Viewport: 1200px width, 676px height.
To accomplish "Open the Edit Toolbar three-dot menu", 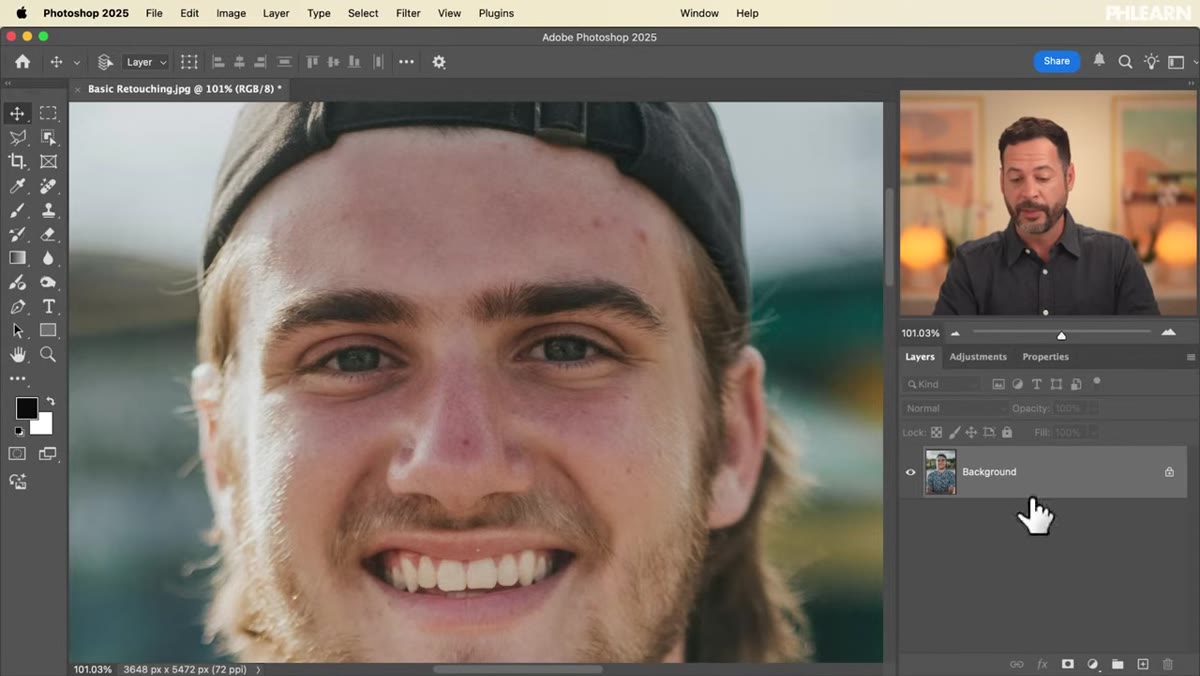I will tap(17, 379).
